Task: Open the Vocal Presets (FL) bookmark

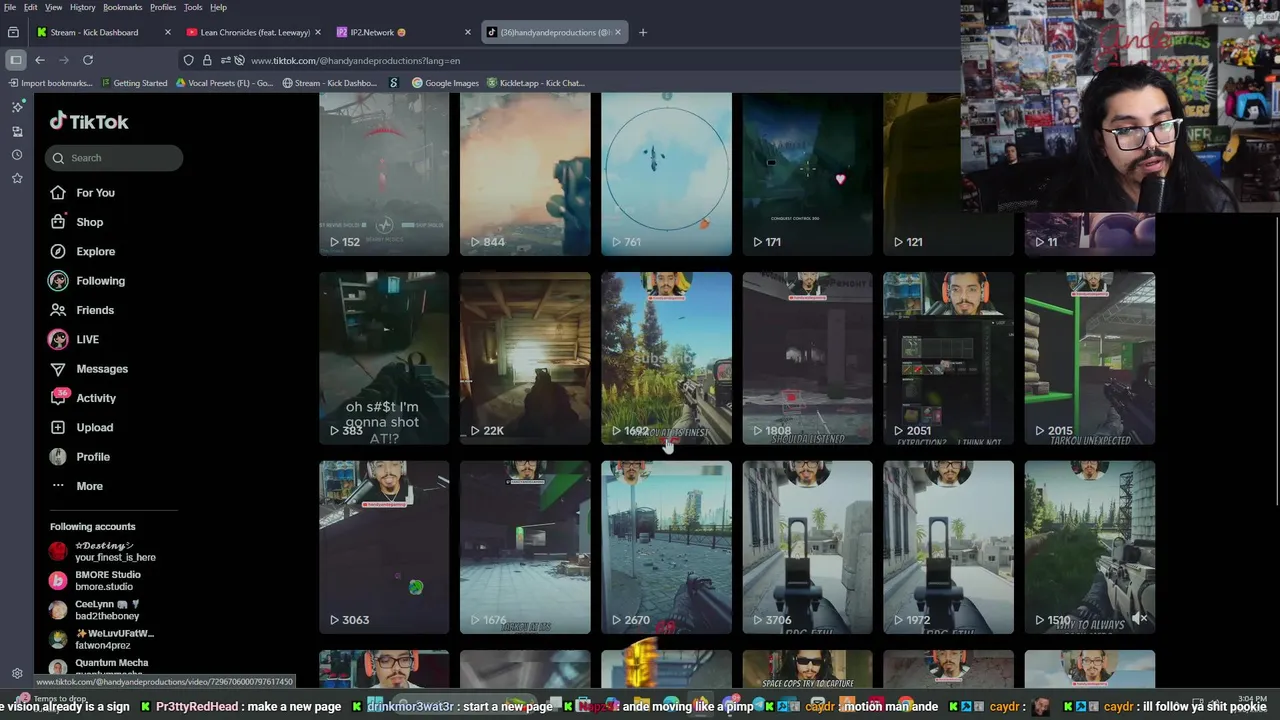Action: pos(224,83)
